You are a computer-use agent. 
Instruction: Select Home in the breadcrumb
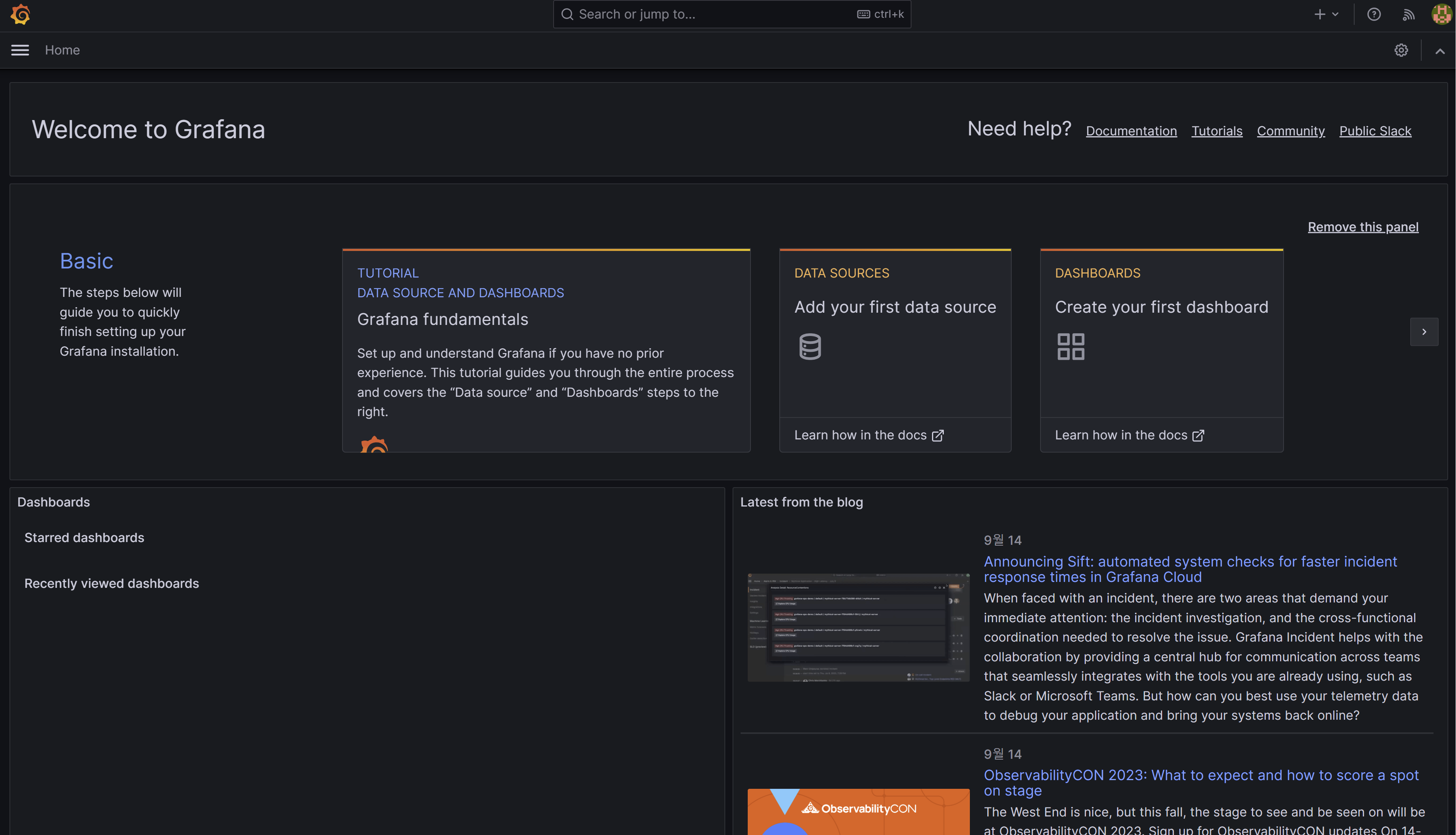coord(62,51)
